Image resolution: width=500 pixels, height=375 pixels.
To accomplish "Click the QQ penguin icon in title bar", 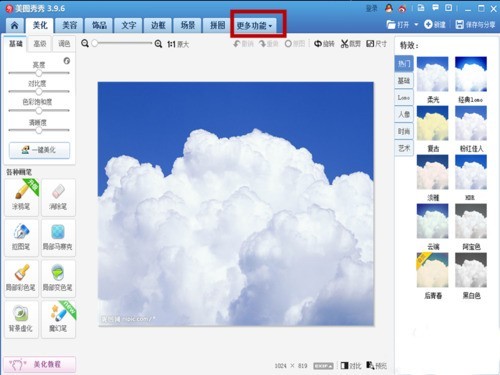I will coord(389,8).
